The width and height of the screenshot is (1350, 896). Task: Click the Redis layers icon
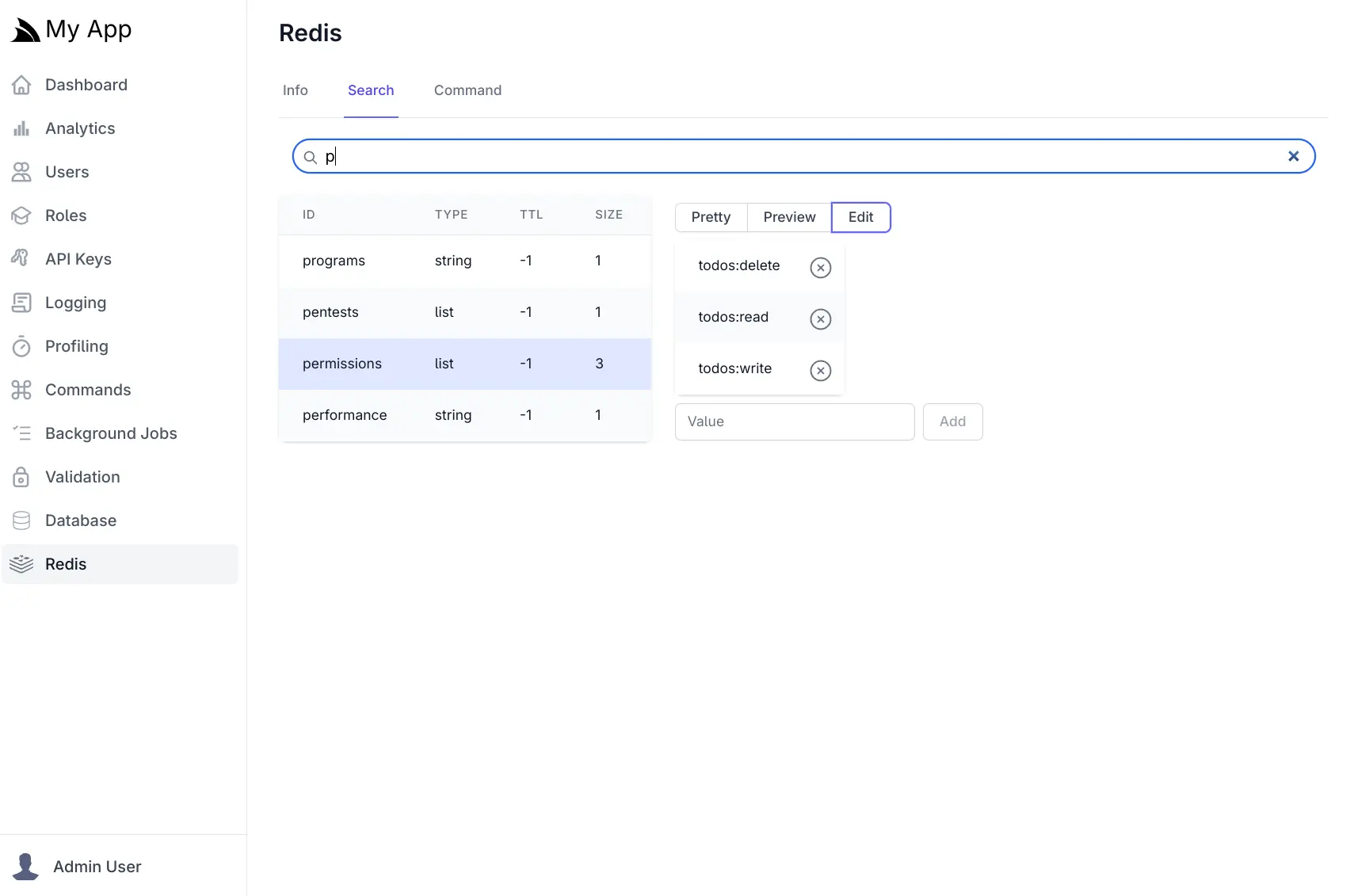(21, 564)
